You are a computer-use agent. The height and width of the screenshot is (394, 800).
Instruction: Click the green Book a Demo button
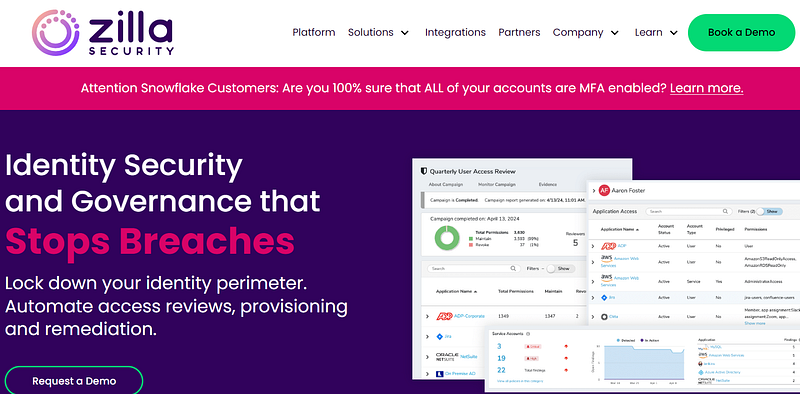[x=741, y=33]
